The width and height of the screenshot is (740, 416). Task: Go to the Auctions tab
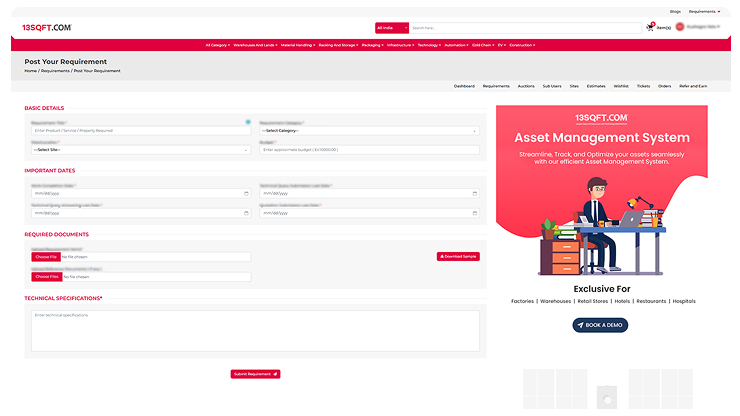(x=526, y=86)
